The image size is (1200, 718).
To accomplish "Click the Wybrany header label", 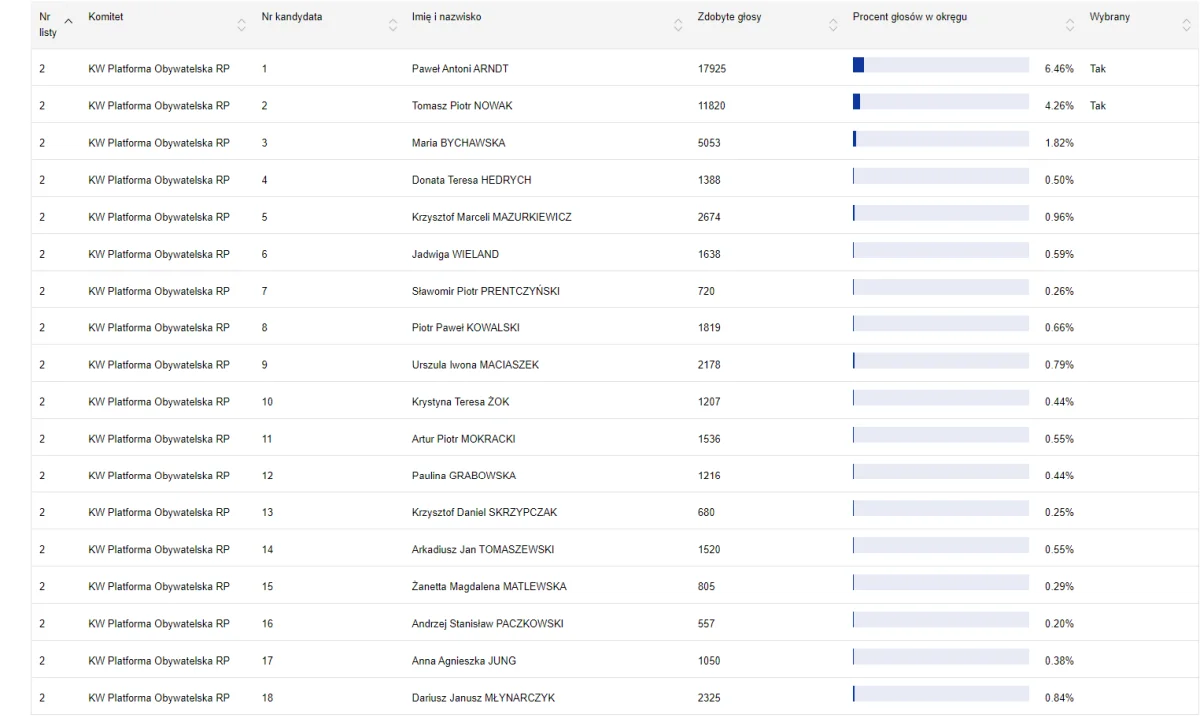I will coord(1110,17).
